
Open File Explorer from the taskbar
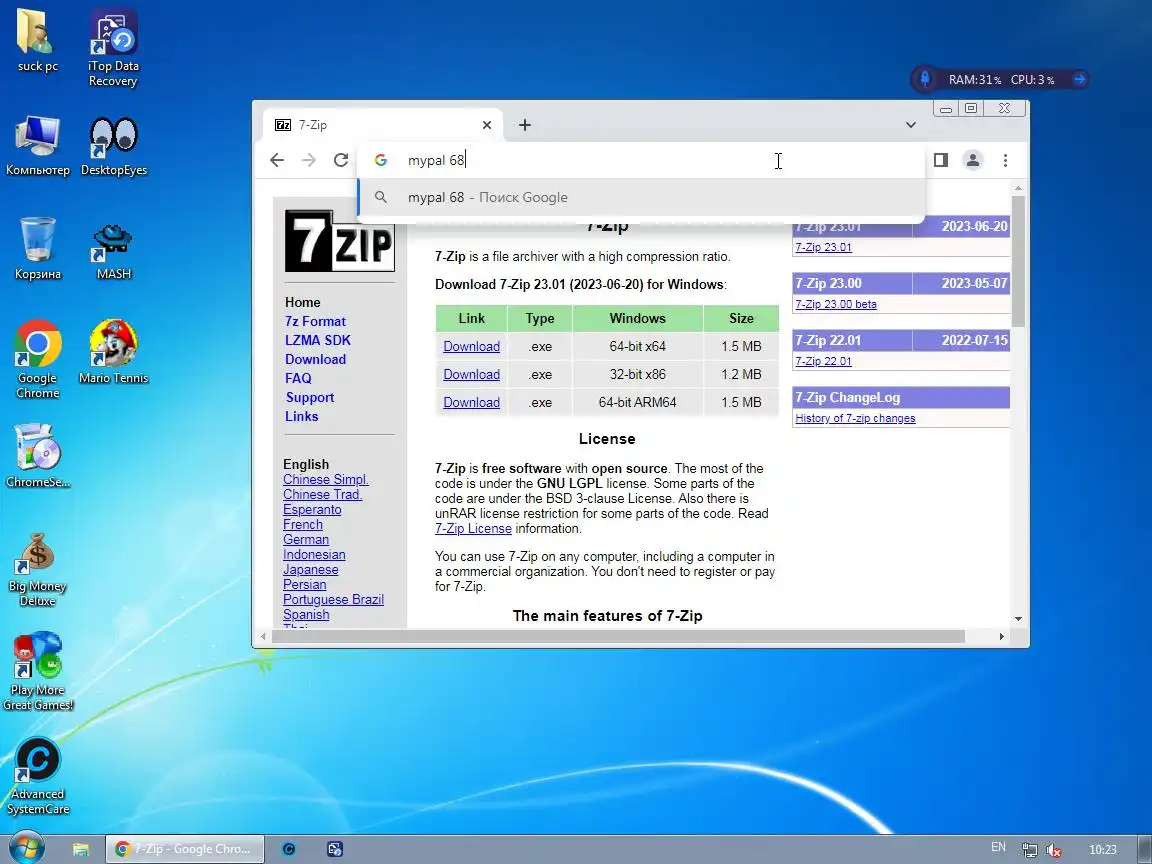(x=81, y=849)
